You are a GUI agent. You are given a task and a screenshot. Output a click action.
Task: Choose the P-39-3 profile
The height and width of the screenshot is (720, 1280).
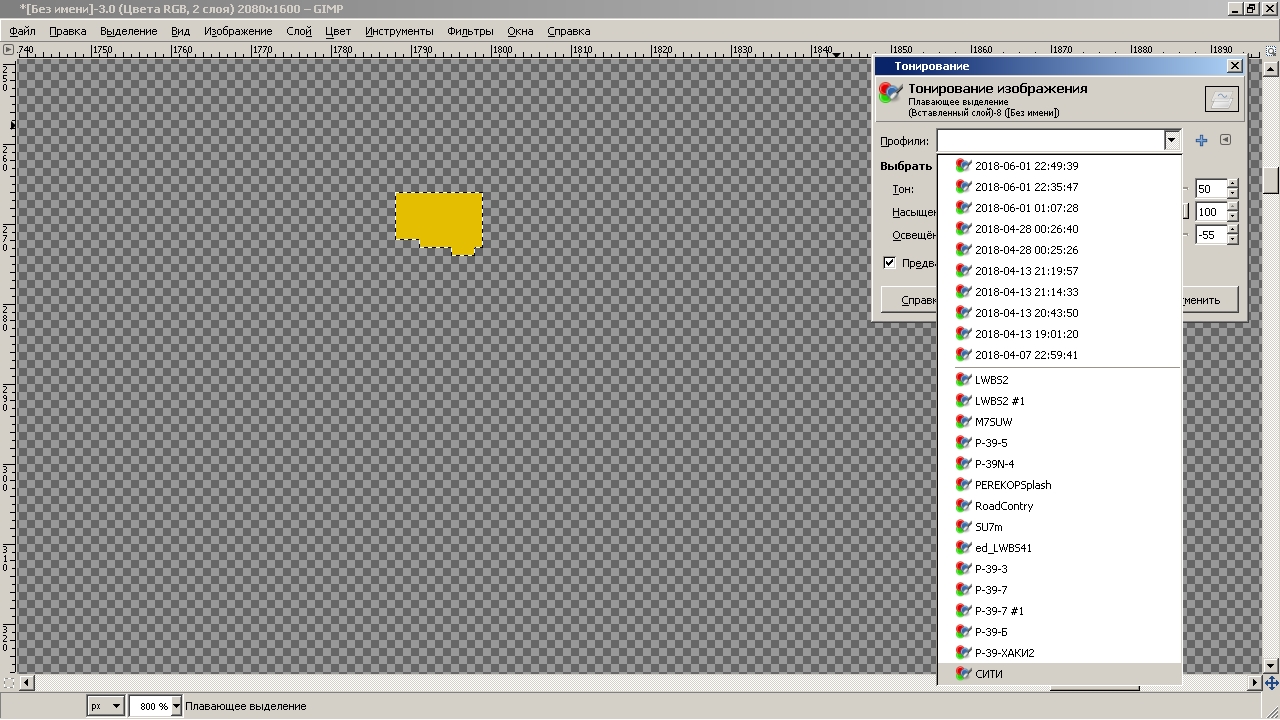1060,569
